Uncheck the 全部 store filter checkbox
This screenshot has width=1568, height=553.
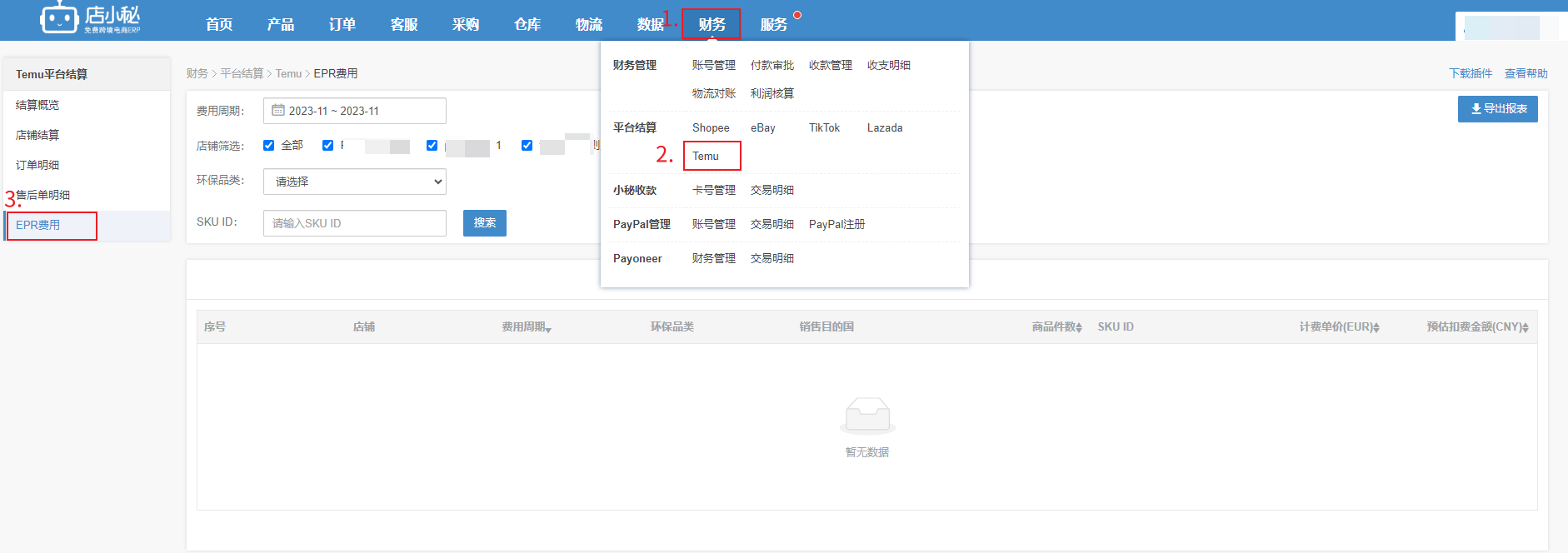pos(269,146)
